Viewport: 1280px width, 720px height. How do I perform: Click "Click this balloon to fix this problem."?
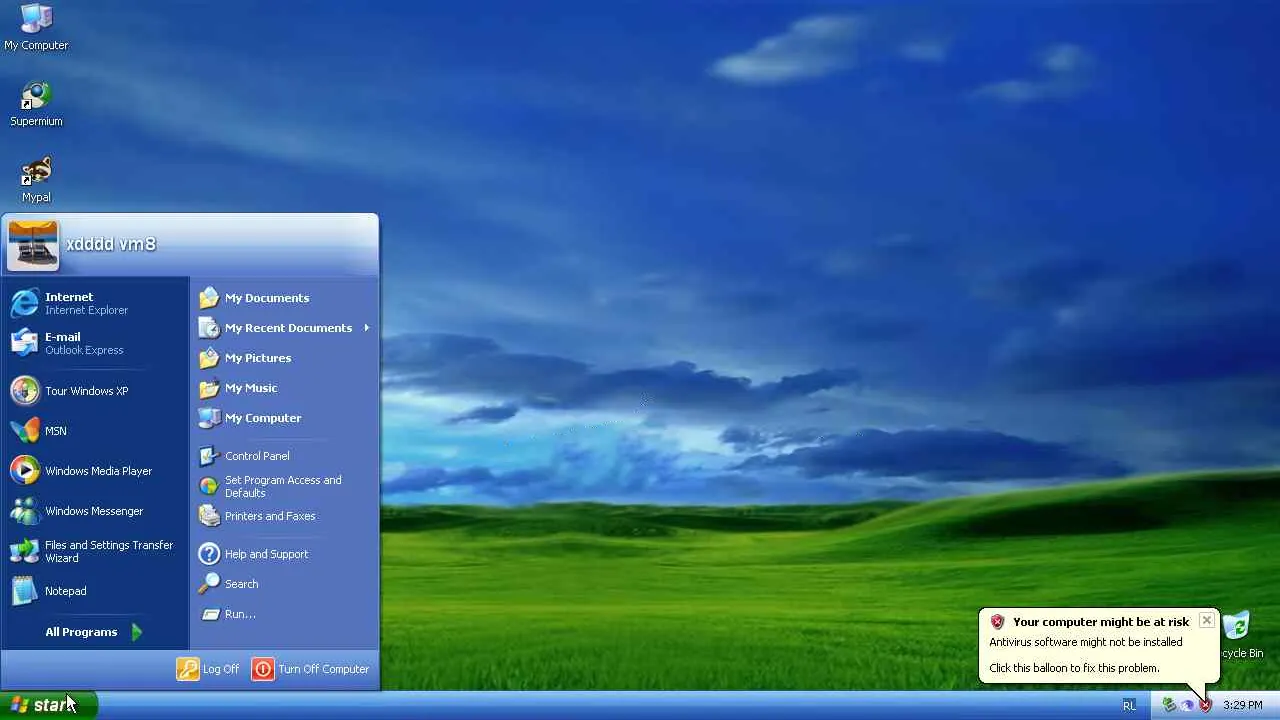click(x=1074, y=668)
